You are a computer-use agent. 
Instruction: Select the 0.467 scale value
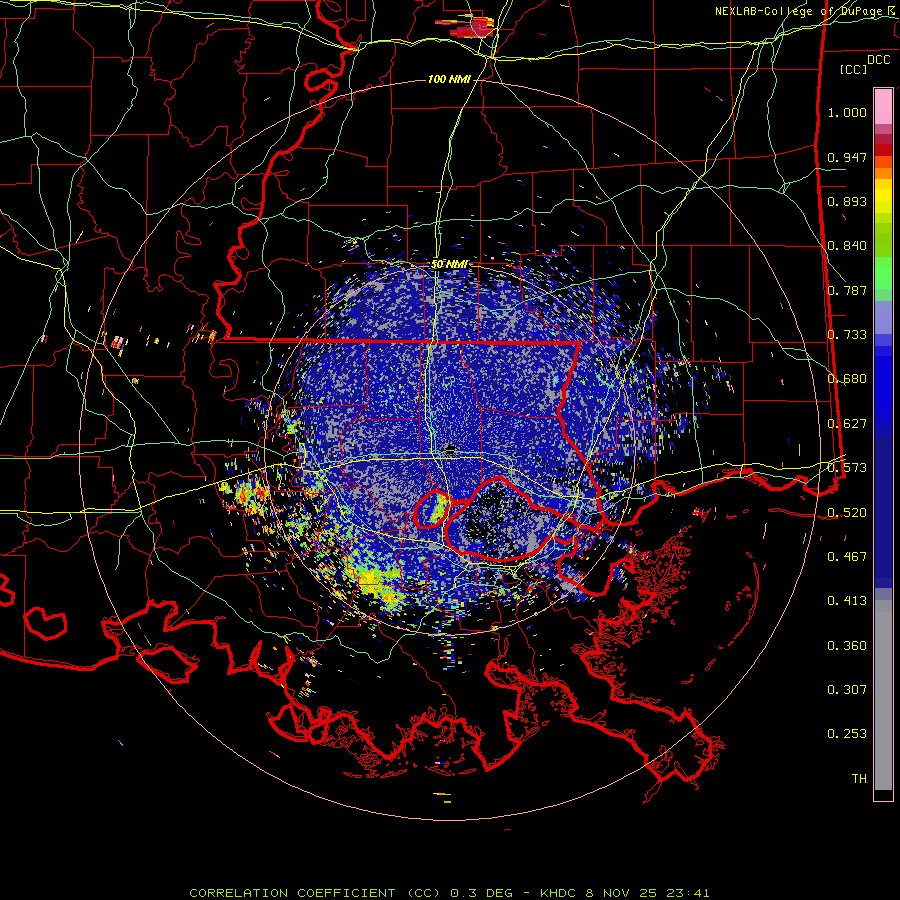point(847,557)
